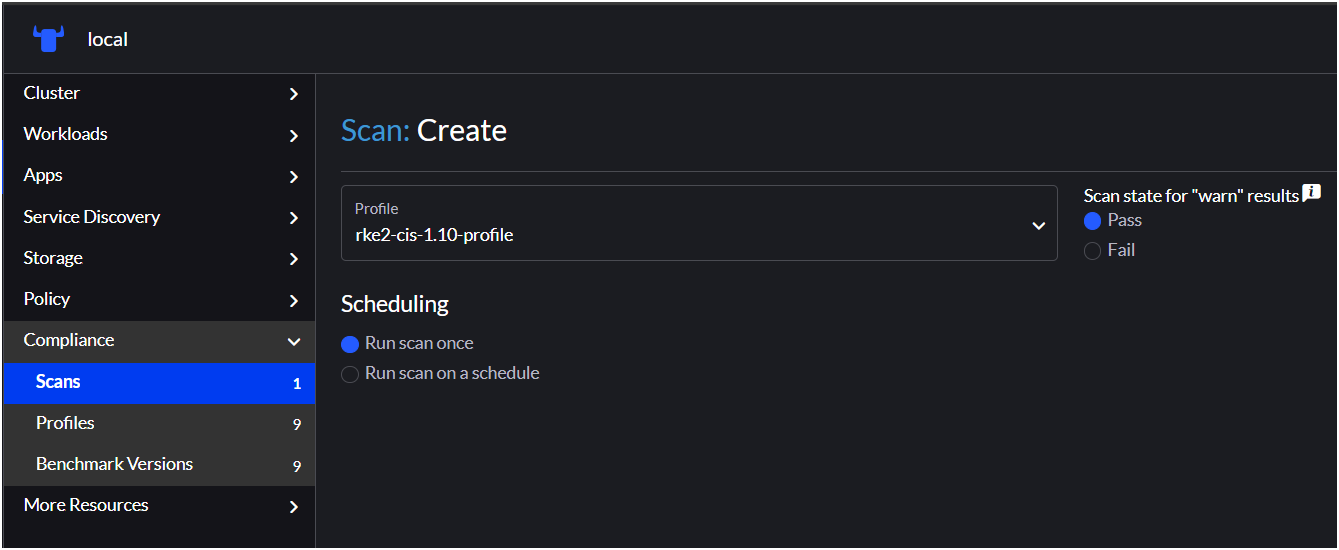Viewport: 1339px width, 550px height.
Task: Open the Scans page
Action: click(58, 382)
